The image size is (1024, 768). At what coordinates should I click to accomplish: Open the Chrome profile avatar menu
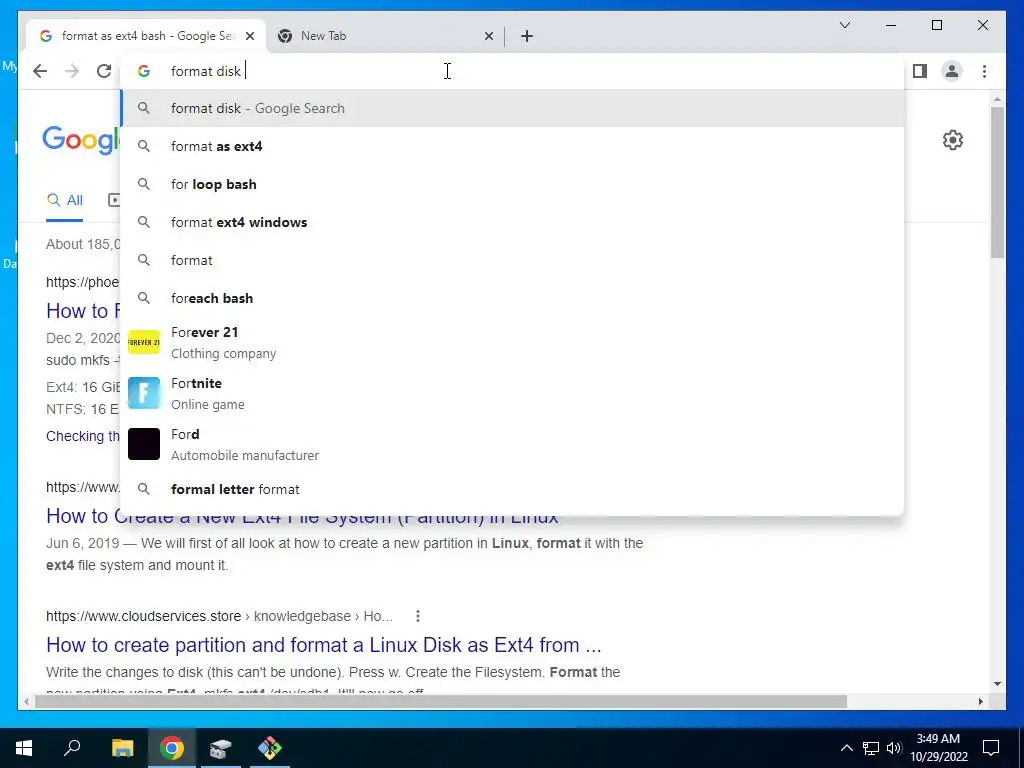(x=952, y=71)
